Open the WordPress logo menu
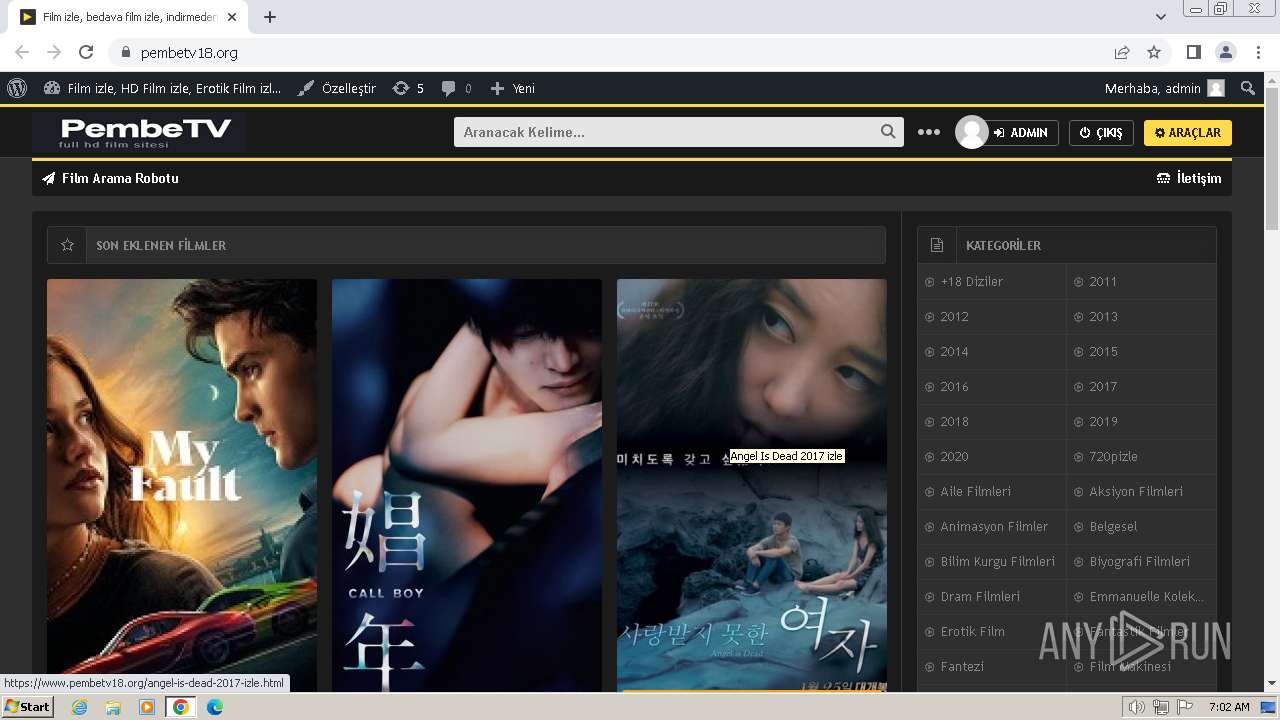Viewport: 1280px width, 720px height. pos(17,88)
